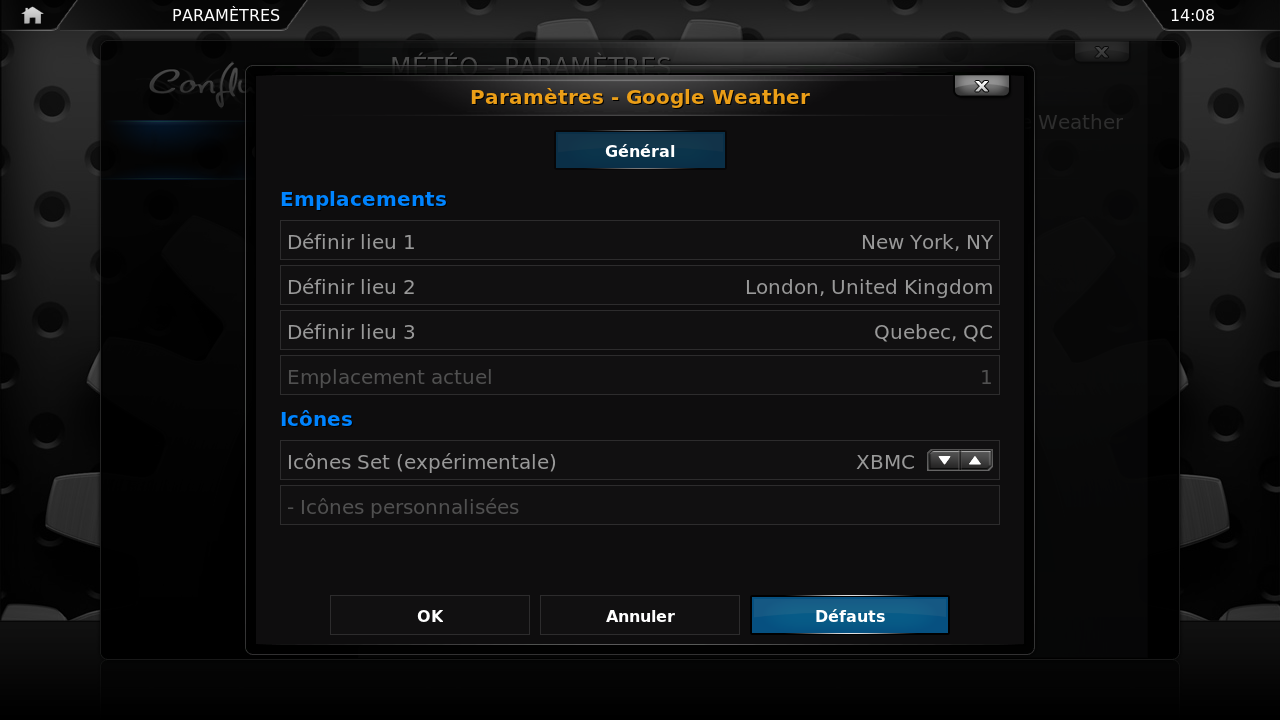The image size is (1280, 720).
Task: Click the up arrow for Icônes Set
Action: pyautogui.click(x=976, y=460)
